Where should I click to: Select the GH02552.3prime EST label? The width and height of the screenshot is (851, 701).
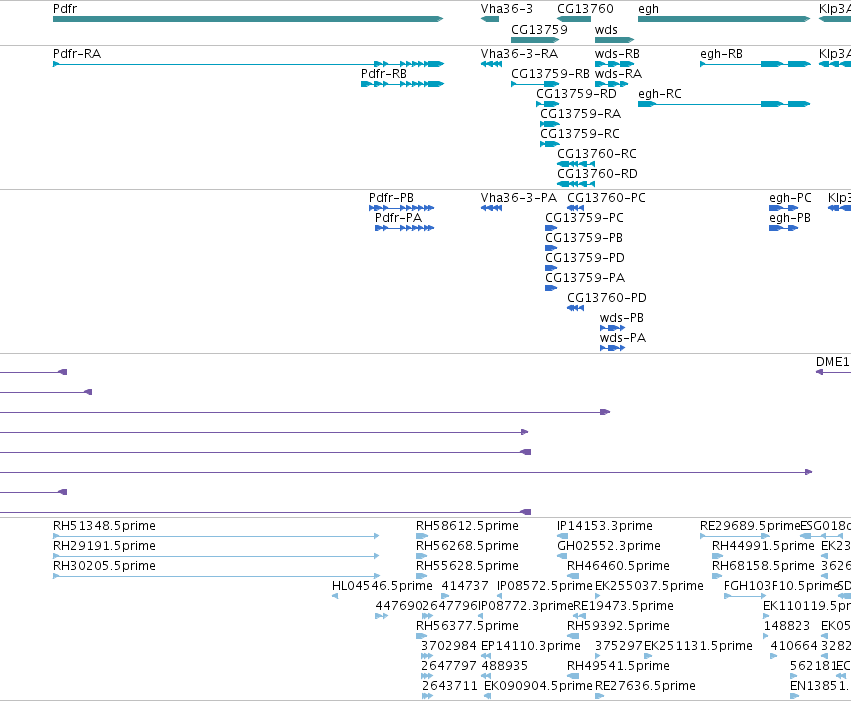click(609, 546)
